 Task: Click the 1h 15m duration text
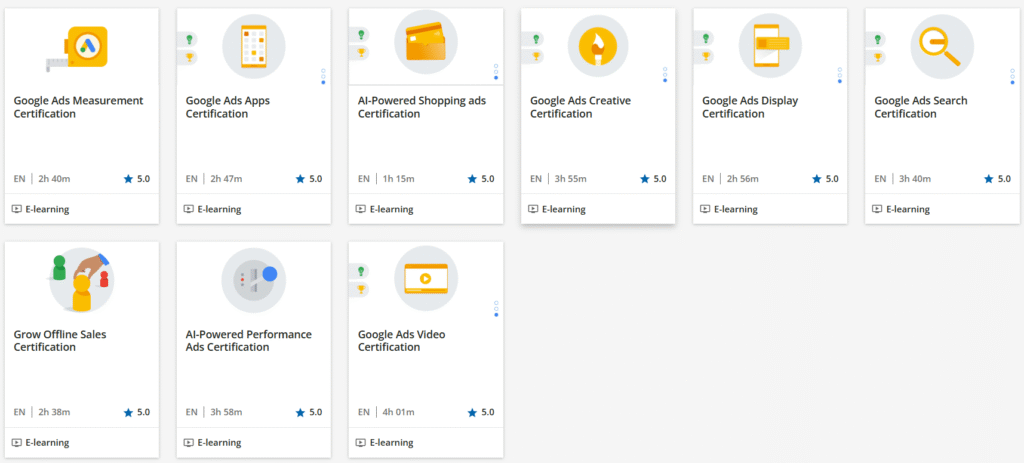[398, 179]
